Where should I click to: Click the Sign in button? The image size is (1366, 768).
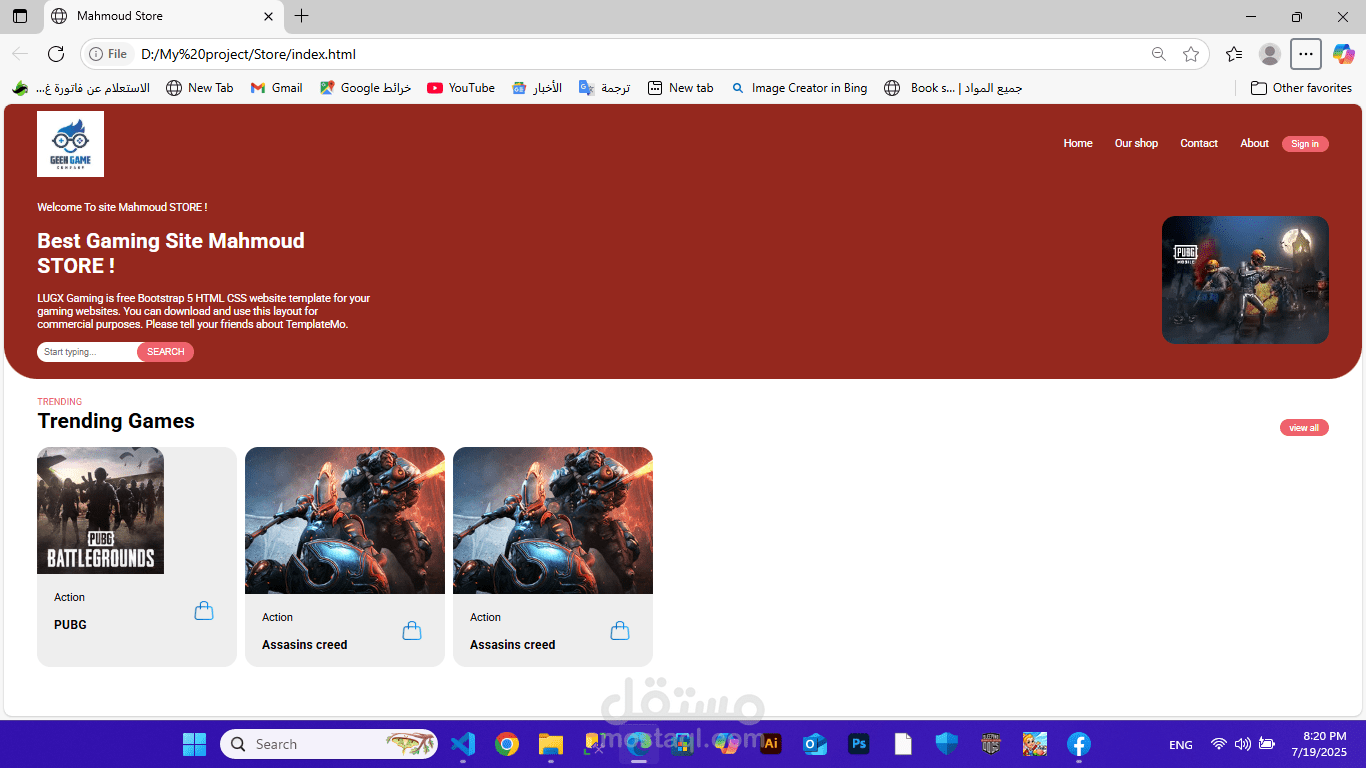[1305, 144]
